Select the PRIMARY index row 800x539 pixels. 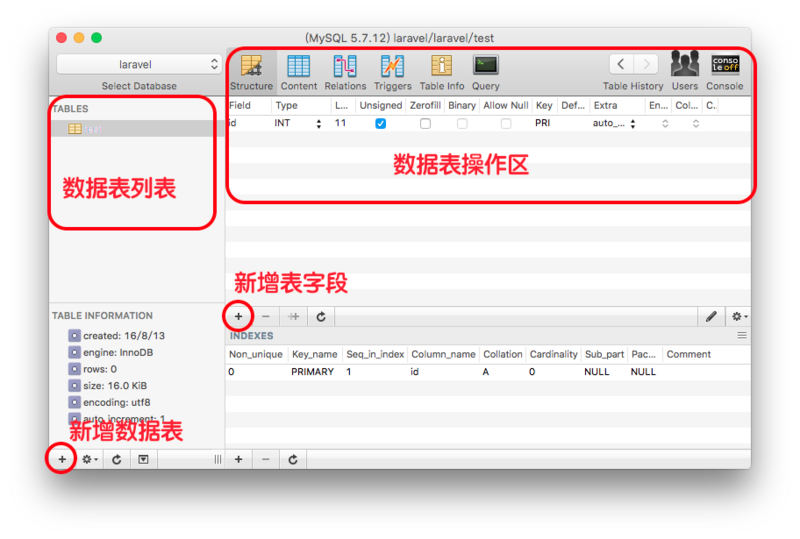click(488, 372)
